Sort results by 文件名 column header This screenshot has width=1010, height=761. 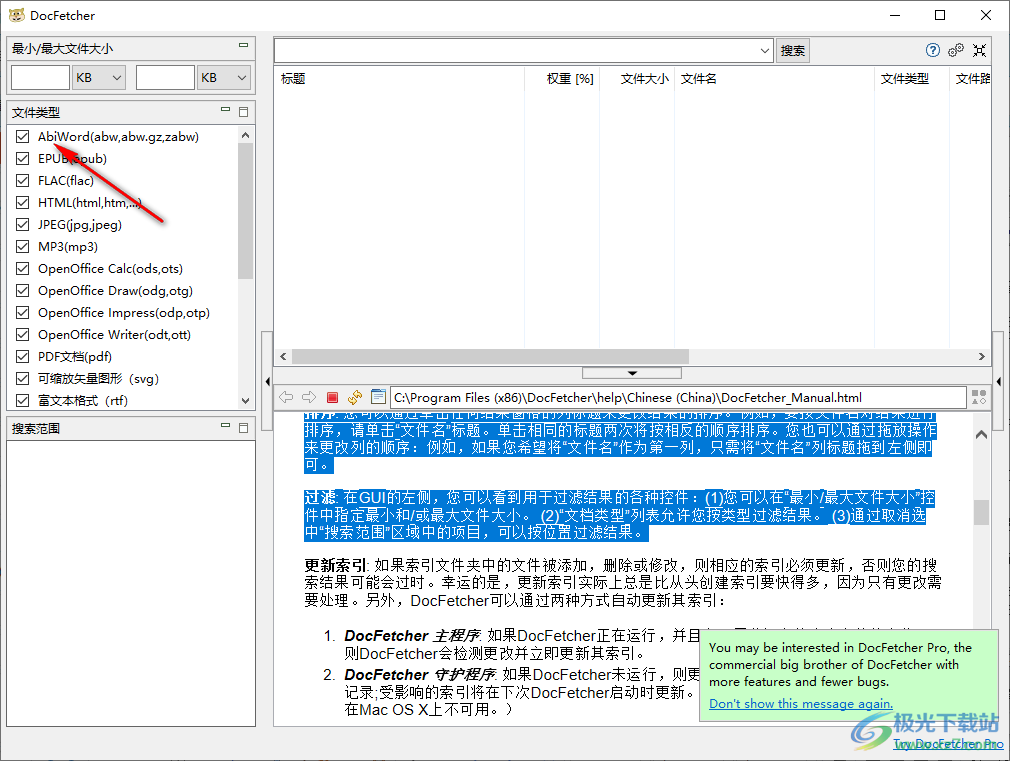click(774, 79)
